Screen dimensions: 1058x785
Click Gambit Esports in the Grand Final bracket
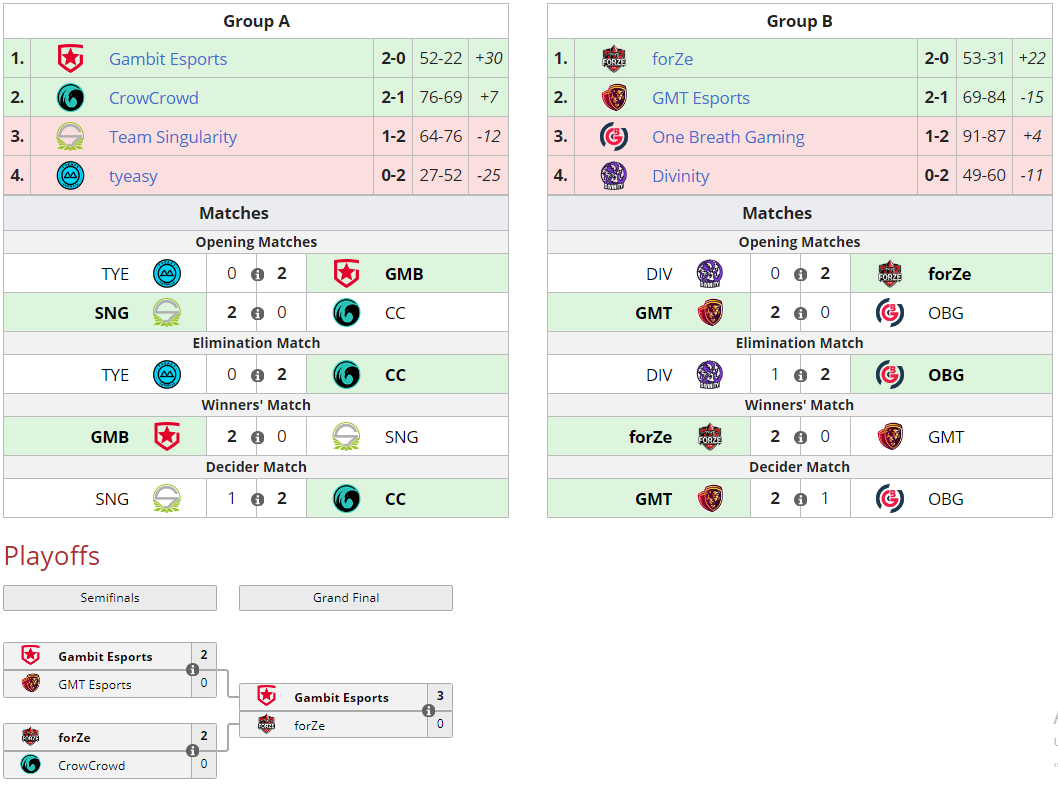pyautogui.click(x=341, y=698)
